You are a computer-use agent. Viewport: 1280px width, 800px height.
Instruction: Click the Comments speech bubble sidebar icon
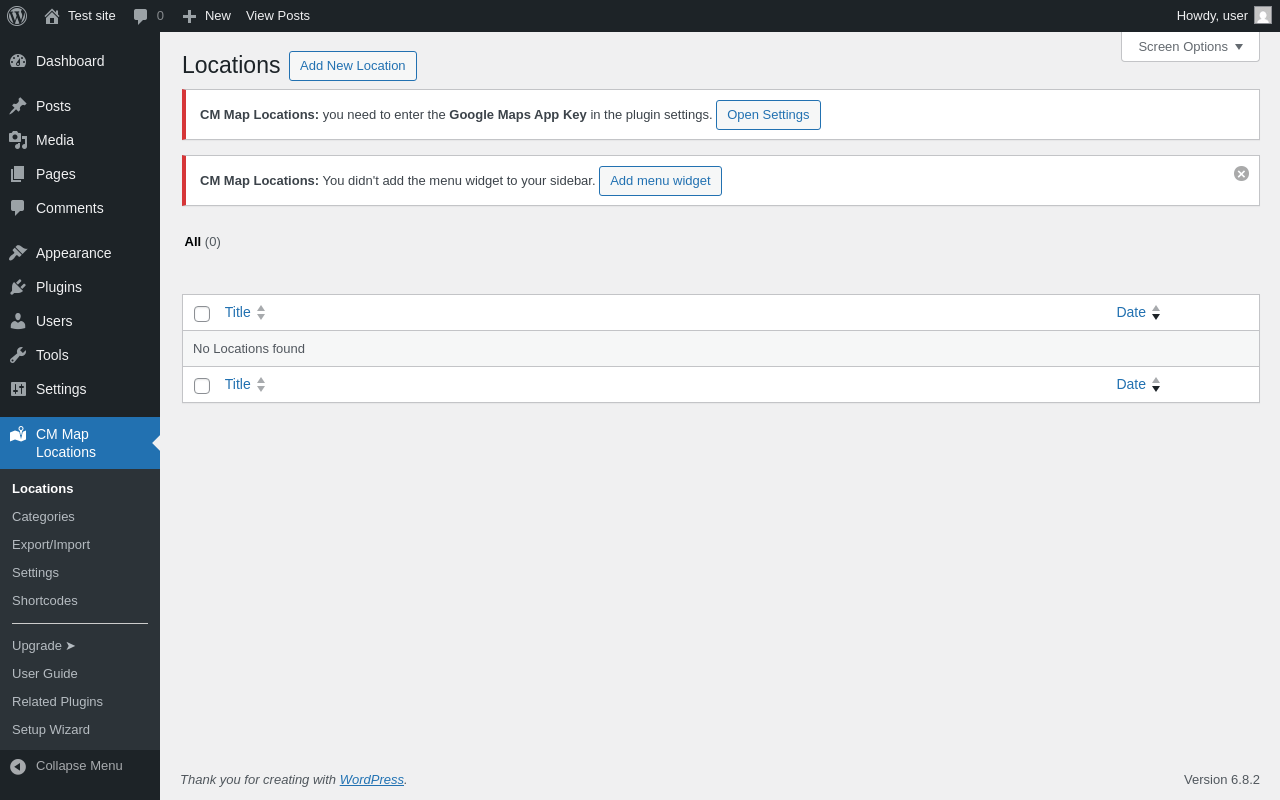pos(18,208)
